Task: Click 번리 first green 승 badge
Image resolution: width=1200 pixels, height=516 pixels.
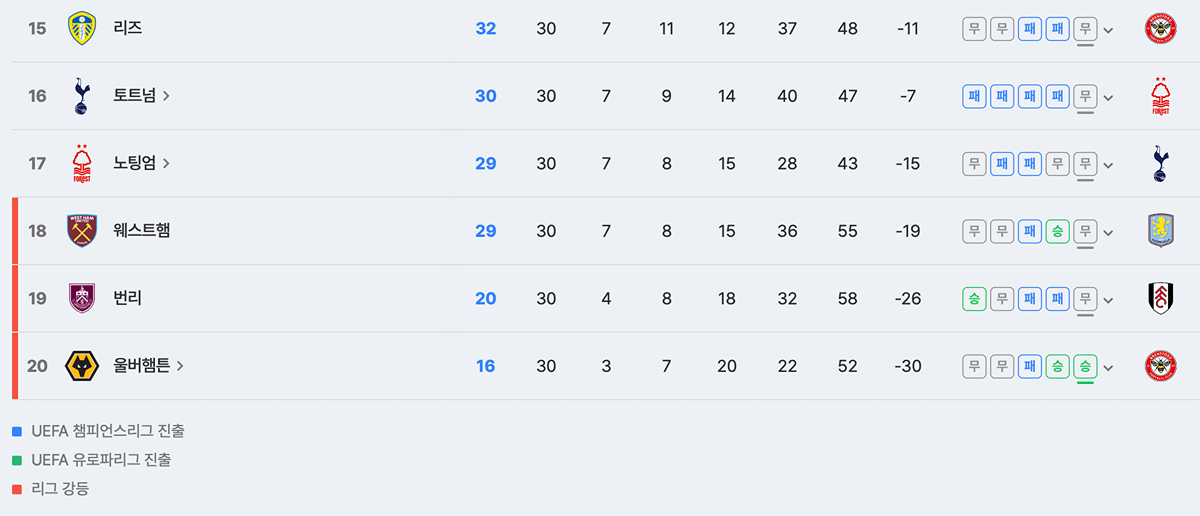Action: coord(974,298)
